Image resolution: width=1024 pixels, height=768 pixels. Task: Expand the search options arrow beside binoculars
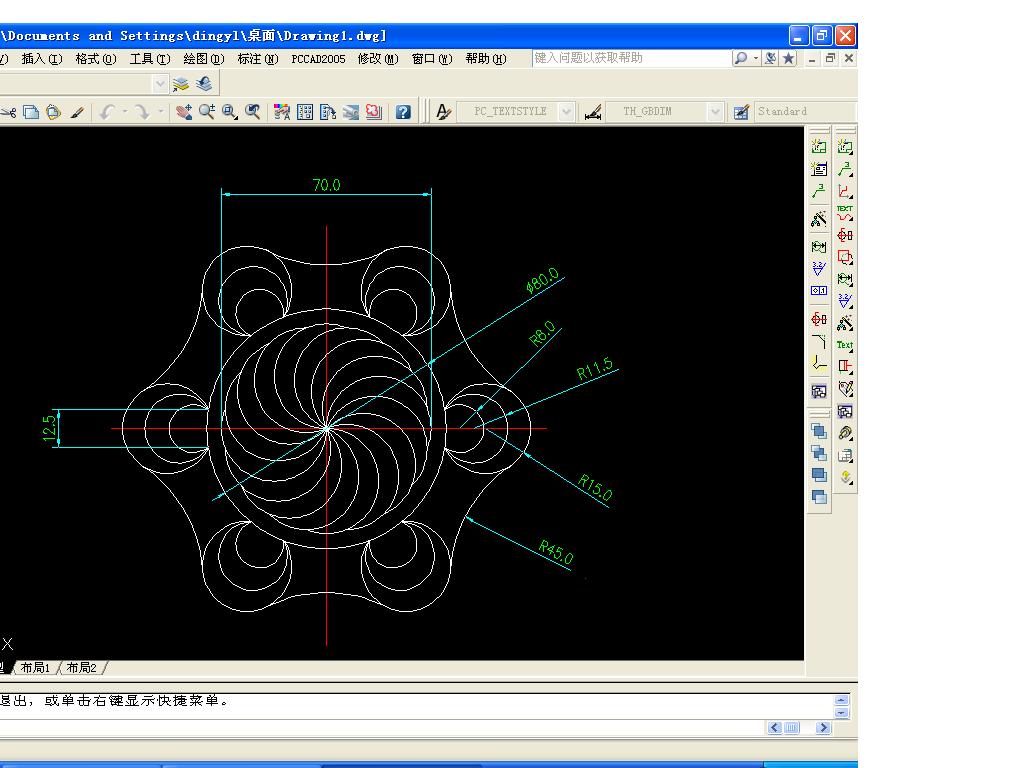[756, 58]
